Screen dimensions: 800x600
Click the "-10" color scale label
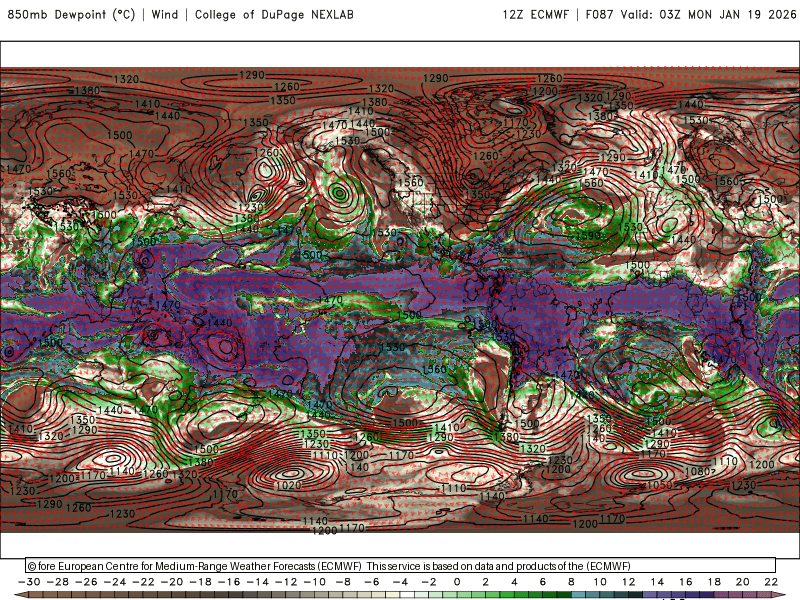[x=315, y=582]
